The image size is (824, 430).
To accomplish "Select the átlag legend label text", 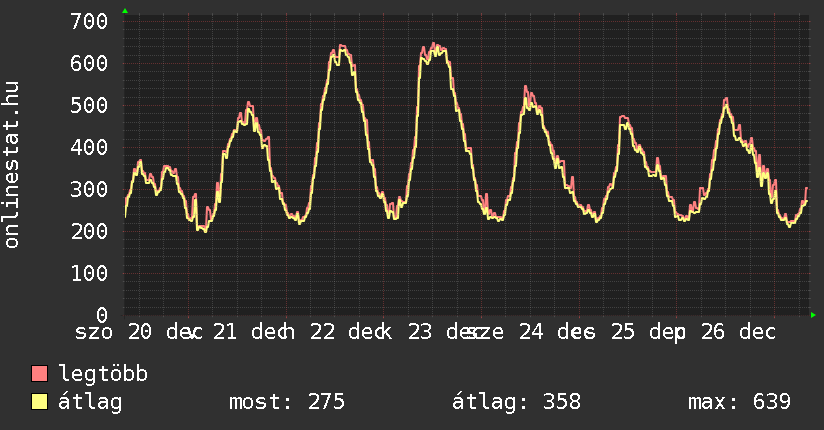I will pyautogui.click(x=90, y=402).
